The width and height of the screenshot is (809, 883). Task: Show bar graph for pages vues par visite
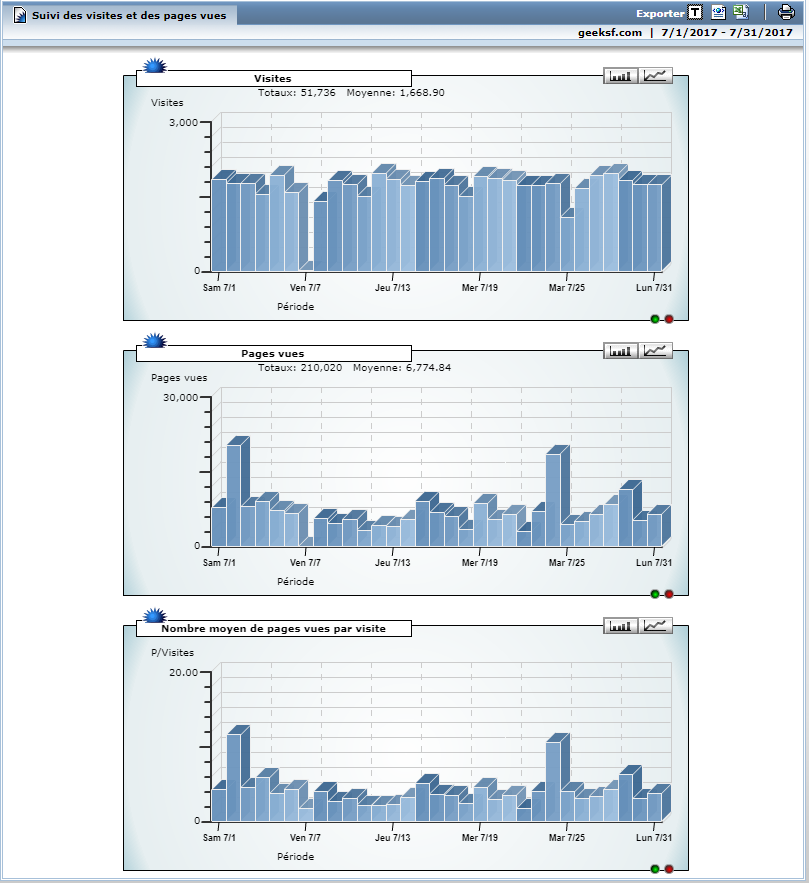tap(620, 626)
